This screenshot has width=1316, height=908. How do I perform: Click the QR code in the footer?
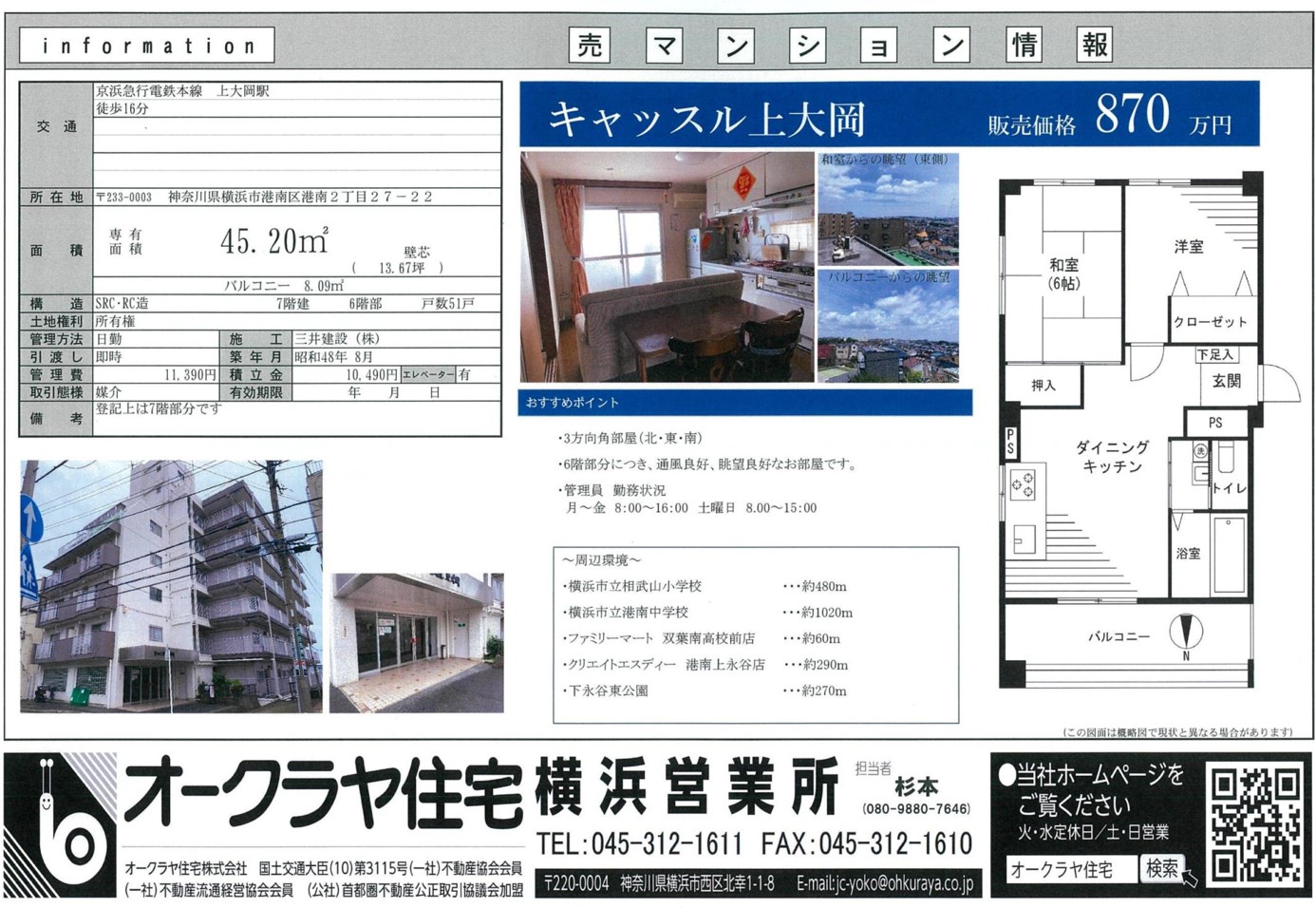coord(1254,823)
